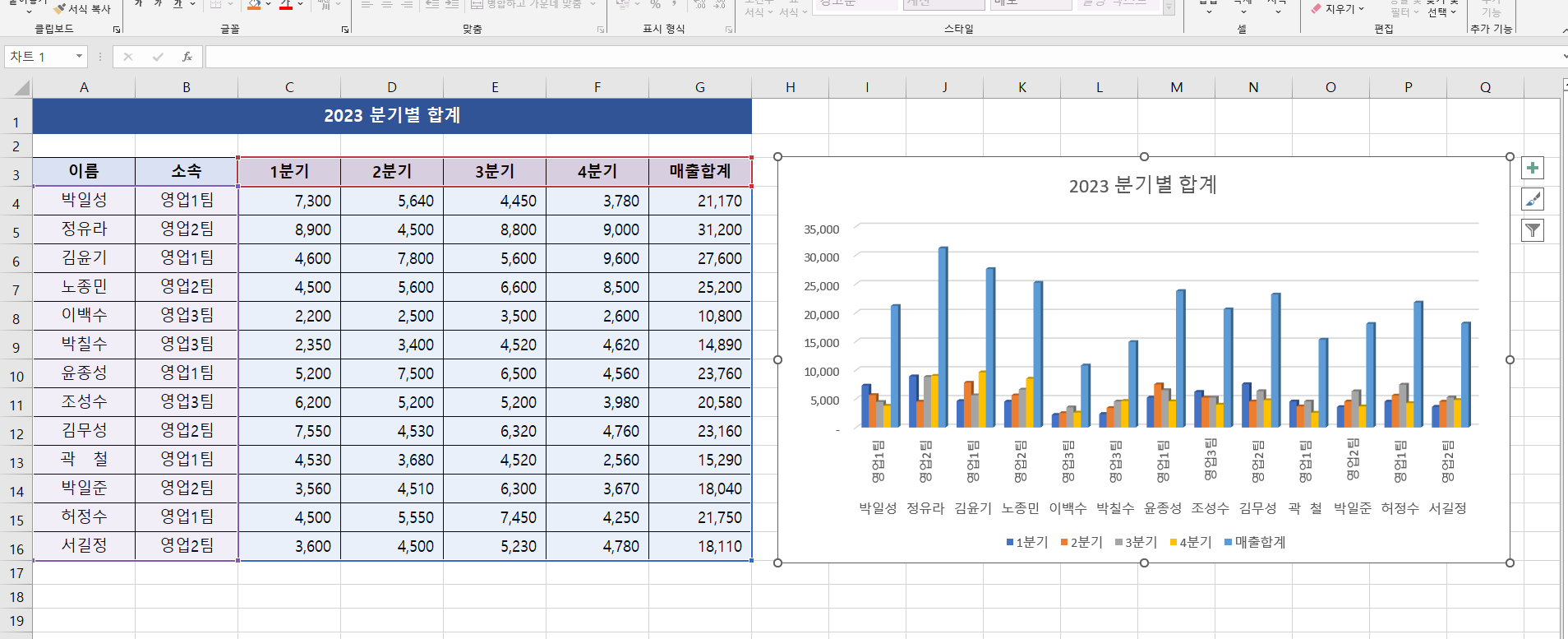
Task: Open the Name Box dropdown showing 차트 1
Action: tap(79, 57)
